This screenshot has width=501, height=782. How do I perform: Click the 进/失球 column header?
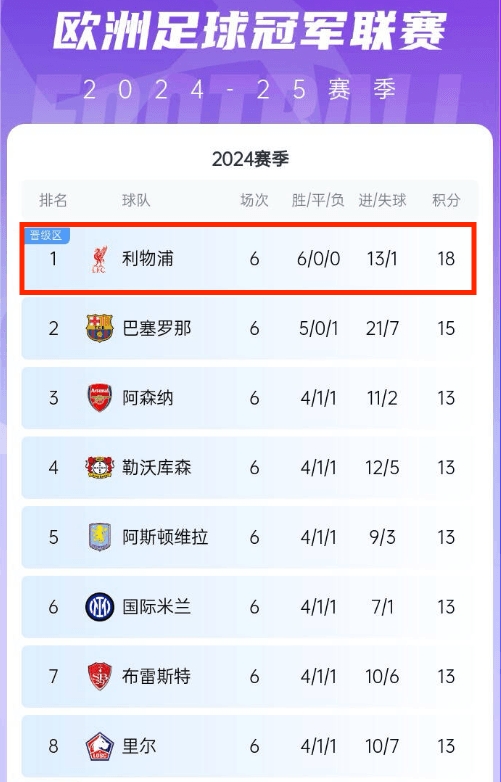point(382,200)
